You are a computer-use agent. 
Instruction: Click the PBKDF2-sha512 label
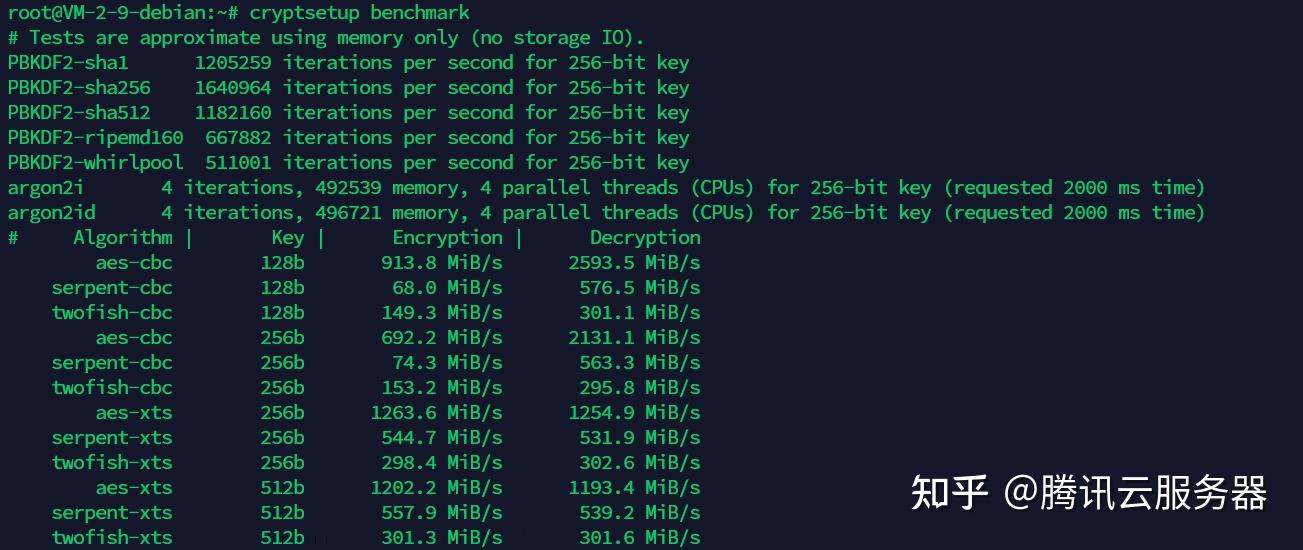79,112
